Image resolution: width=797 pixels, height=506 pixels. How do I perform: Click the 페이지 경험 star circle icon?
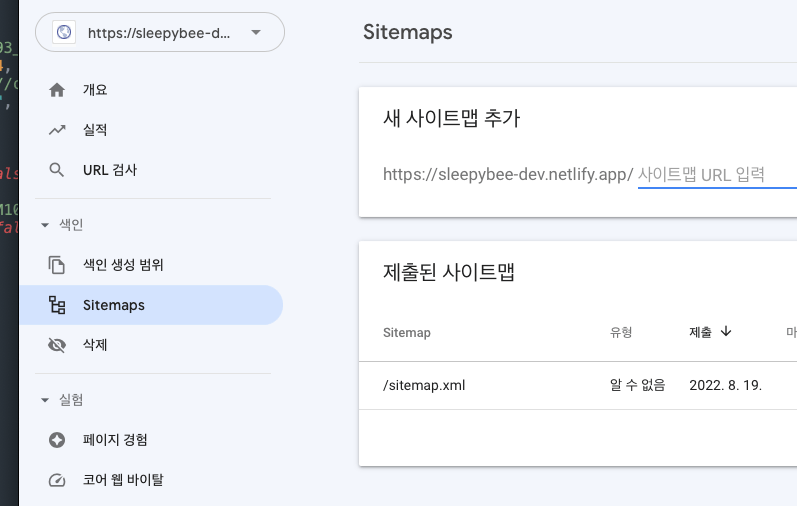(57, 440)
